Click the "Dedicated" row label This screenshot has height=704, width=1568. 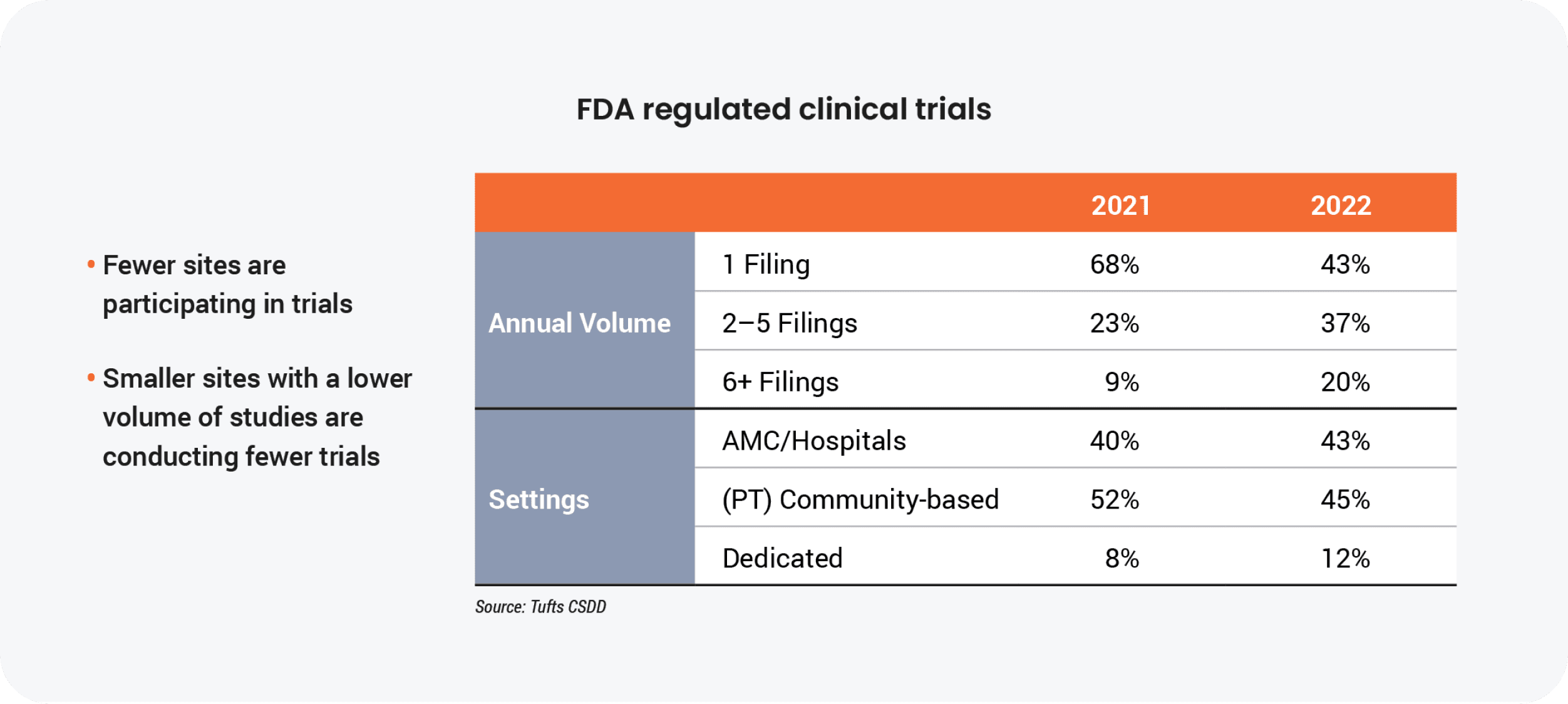tap(782, 558)
